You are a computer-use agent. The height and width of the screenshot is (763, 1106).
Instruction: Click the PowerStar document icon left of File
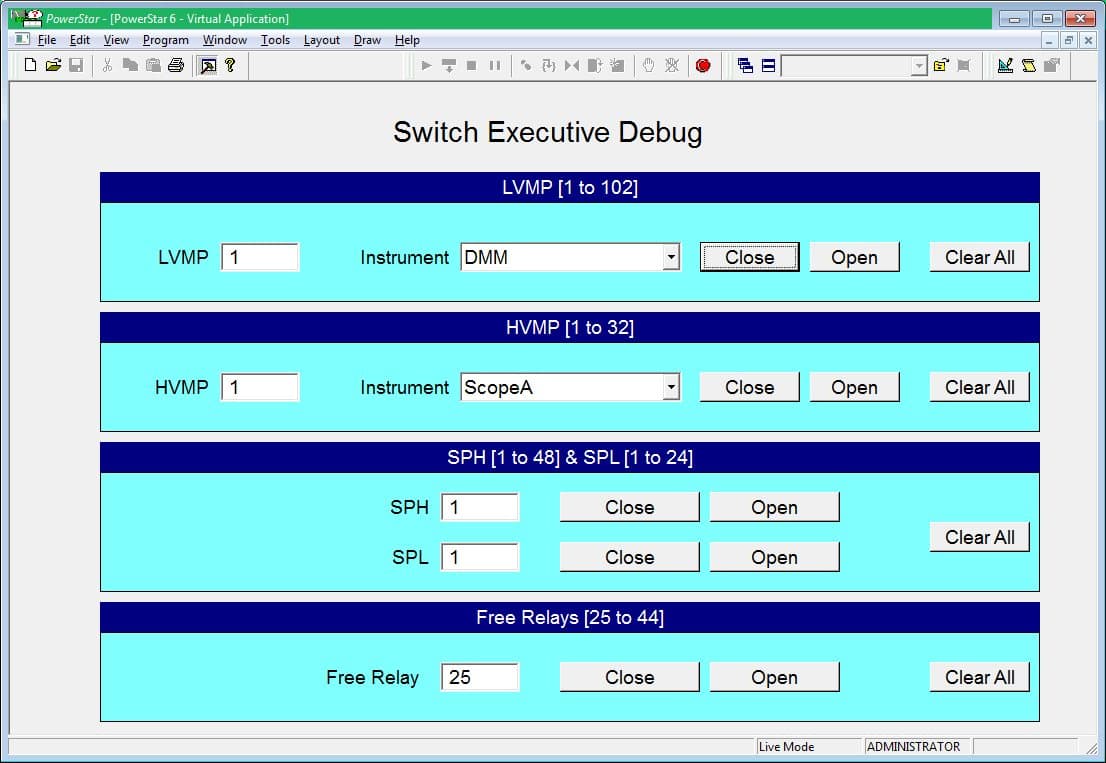pyautogui.click(x=23, y=39)
